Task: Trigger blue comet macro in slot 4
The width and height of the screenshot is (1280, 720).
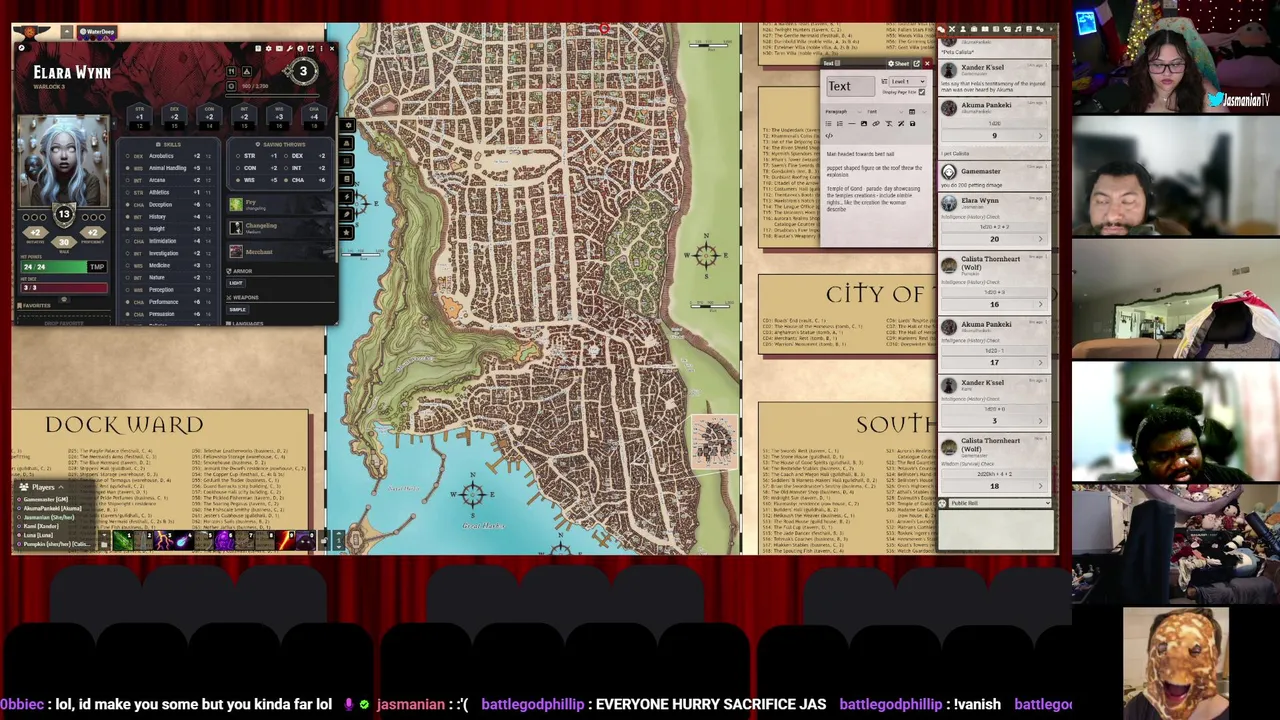Action: 183,541
